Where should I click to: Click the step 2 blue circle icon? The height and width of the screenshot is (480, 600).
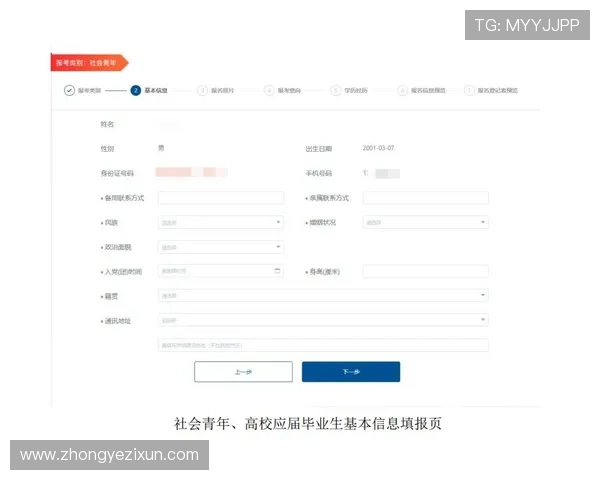[136, 90]
